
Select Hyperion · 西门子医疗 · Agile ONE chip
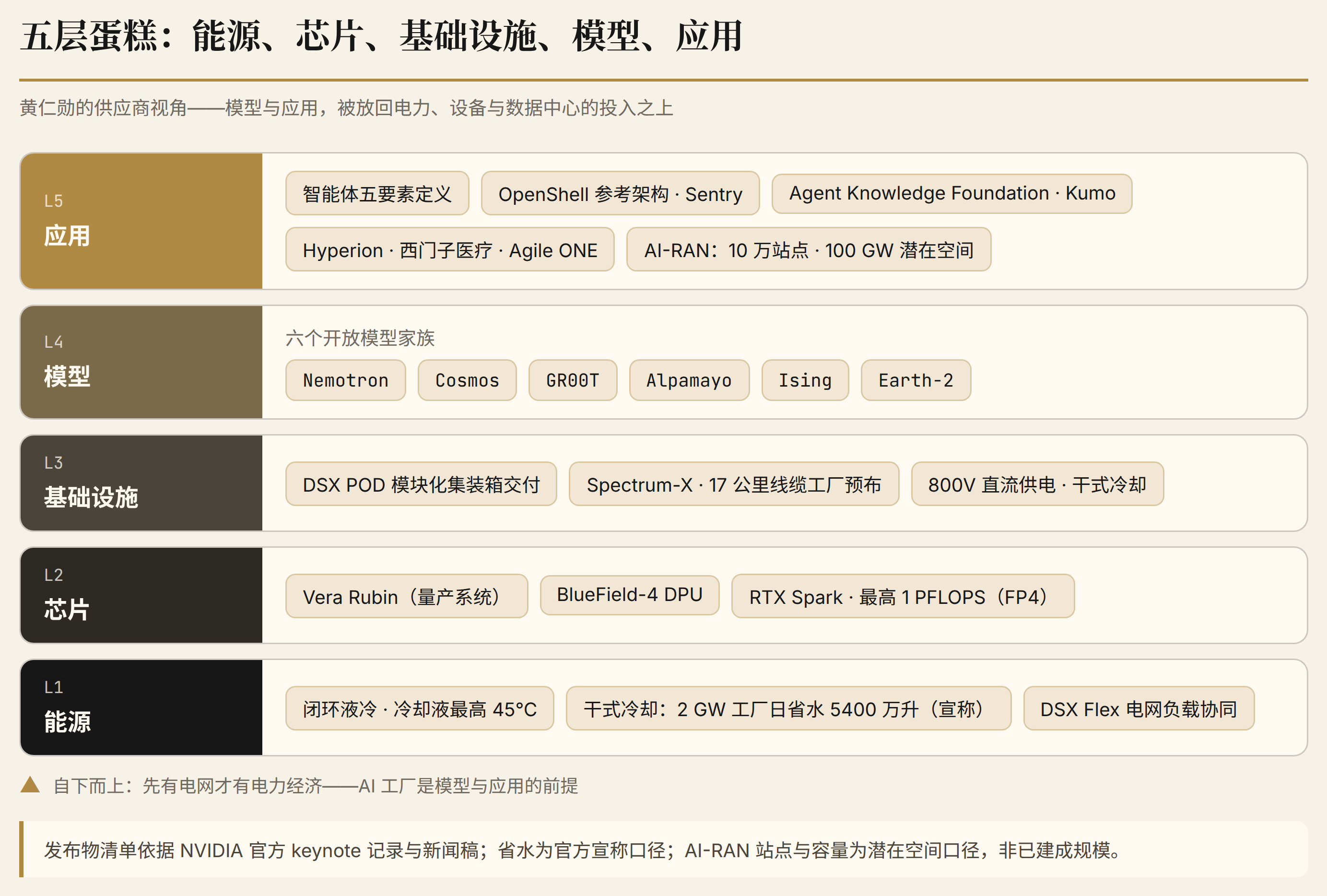pos(450,249)
